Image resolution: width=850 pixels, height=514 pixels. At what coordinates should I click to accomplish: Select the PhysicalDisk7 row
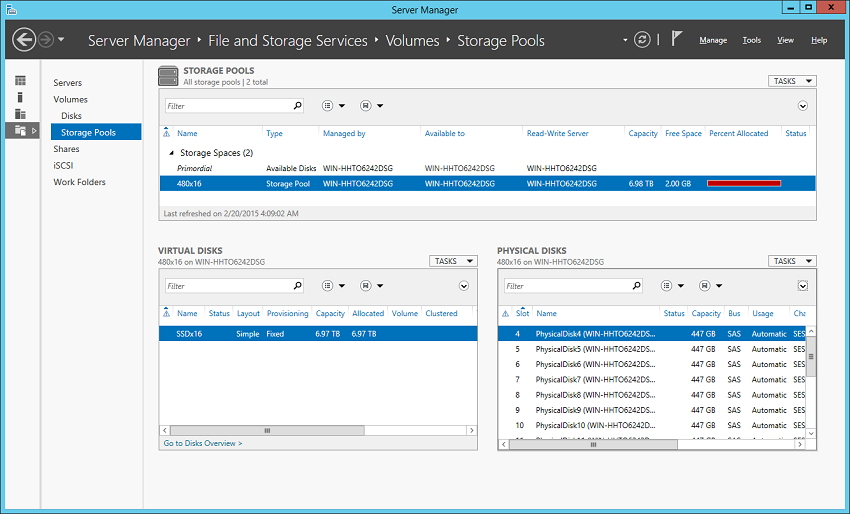coord(652,380)
